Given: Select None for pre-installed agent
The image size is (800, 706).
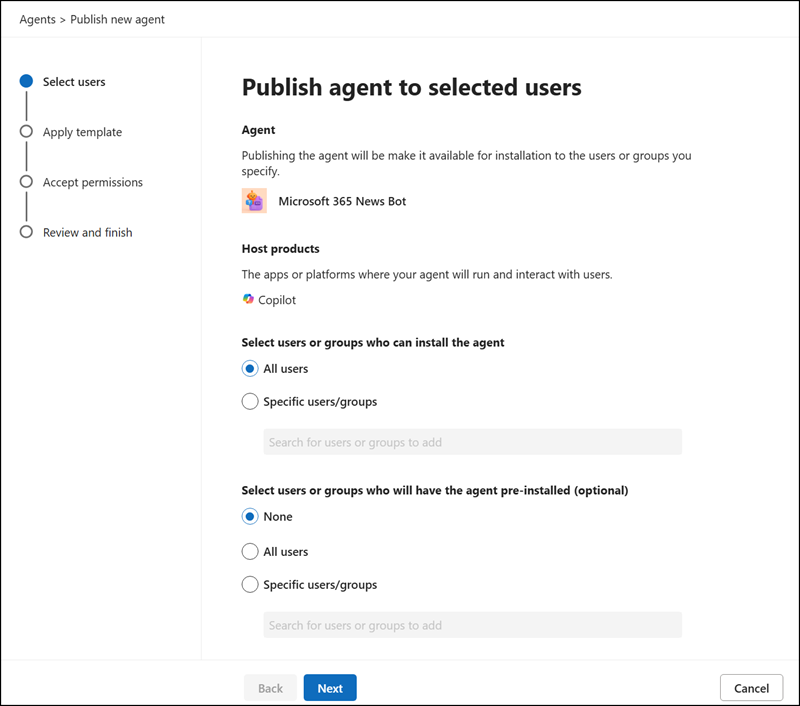Looking at the screenshot, I should point(250,516).
